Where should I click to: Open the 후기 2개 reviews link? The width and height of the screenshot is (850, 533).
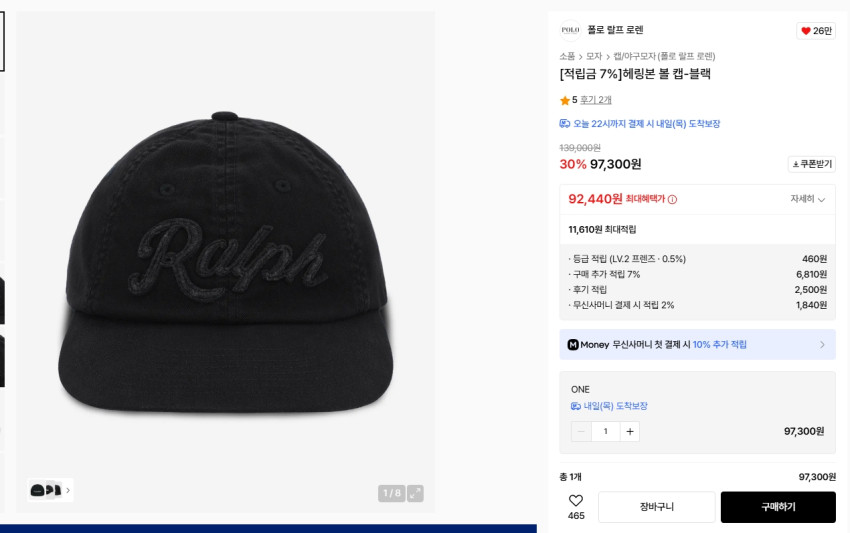coord(596,100)
